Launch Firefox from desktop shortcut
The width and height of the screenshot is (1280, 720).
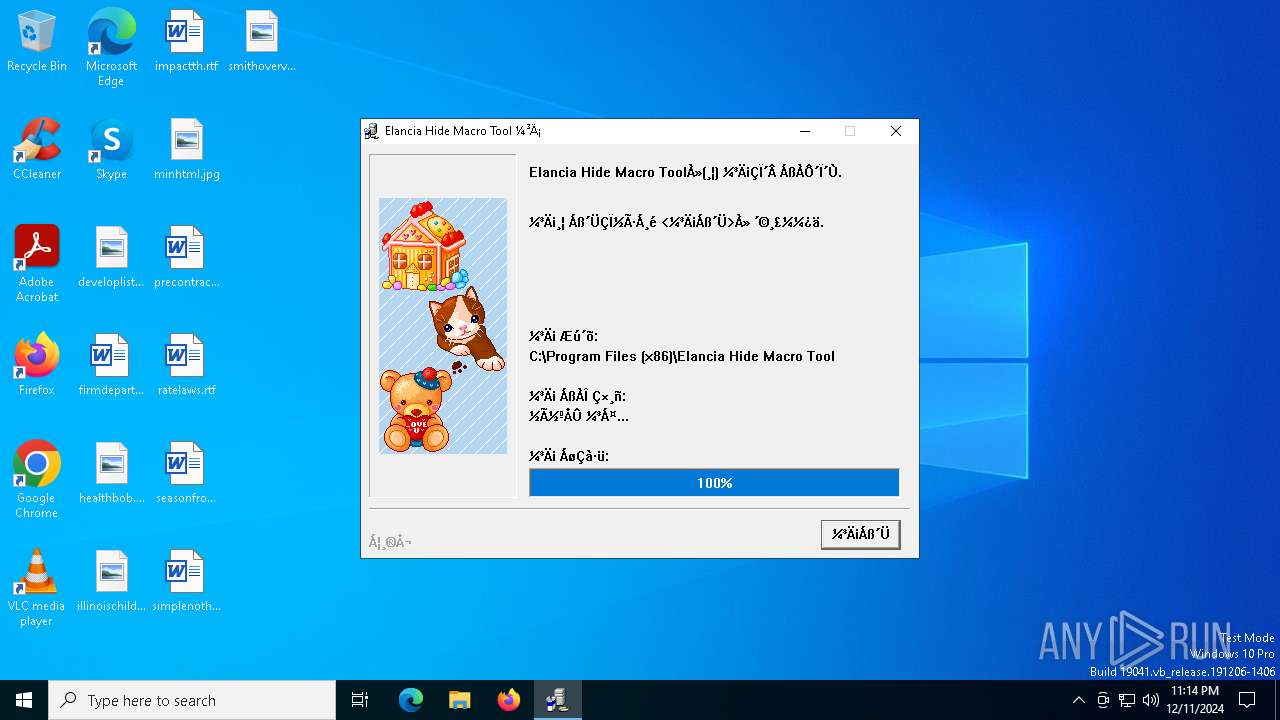point(37,366)
